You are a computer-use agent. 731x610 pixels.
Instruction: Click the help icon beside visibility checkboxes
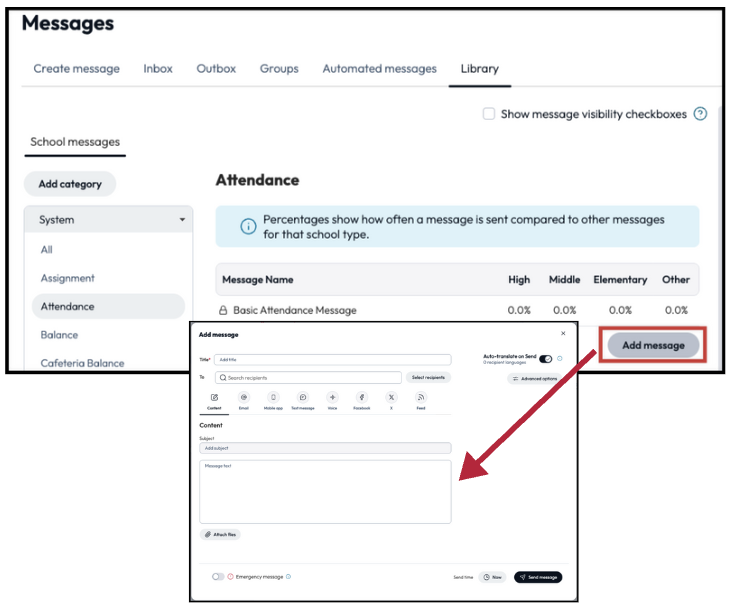(700, 114)
